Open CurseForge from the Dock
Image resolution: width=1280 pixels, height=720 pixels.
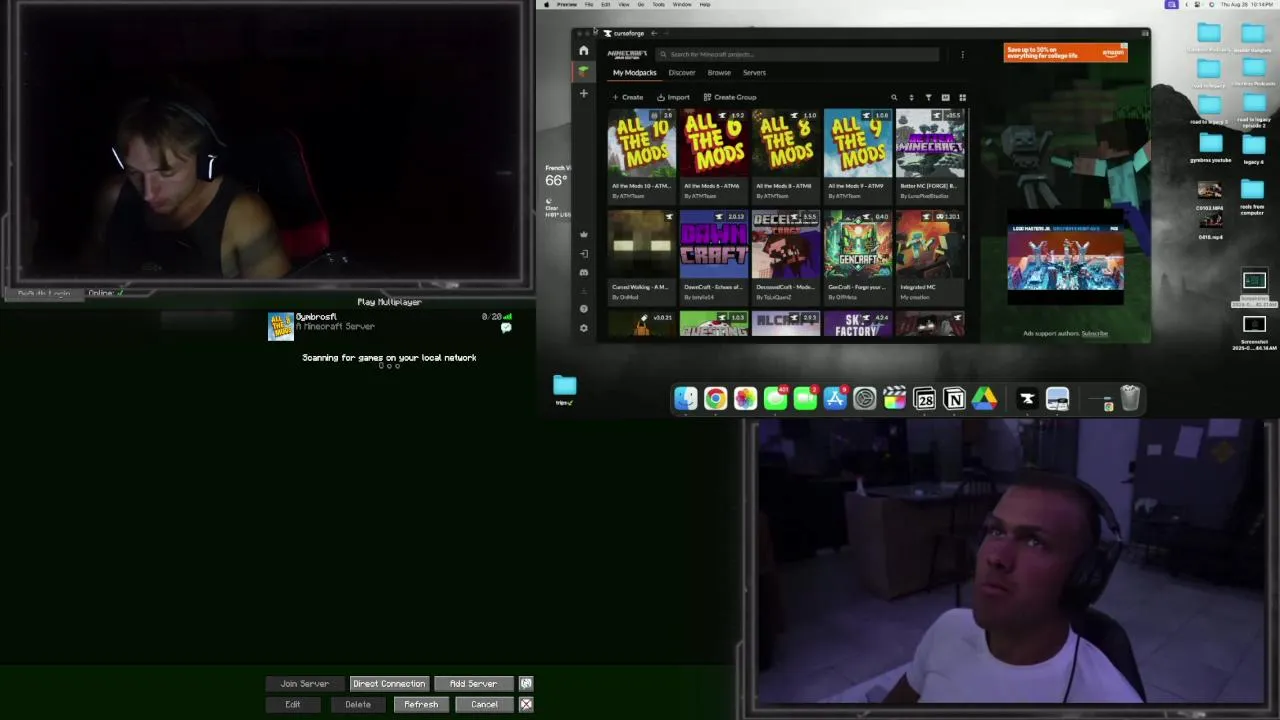click(x=1027, y=399)
